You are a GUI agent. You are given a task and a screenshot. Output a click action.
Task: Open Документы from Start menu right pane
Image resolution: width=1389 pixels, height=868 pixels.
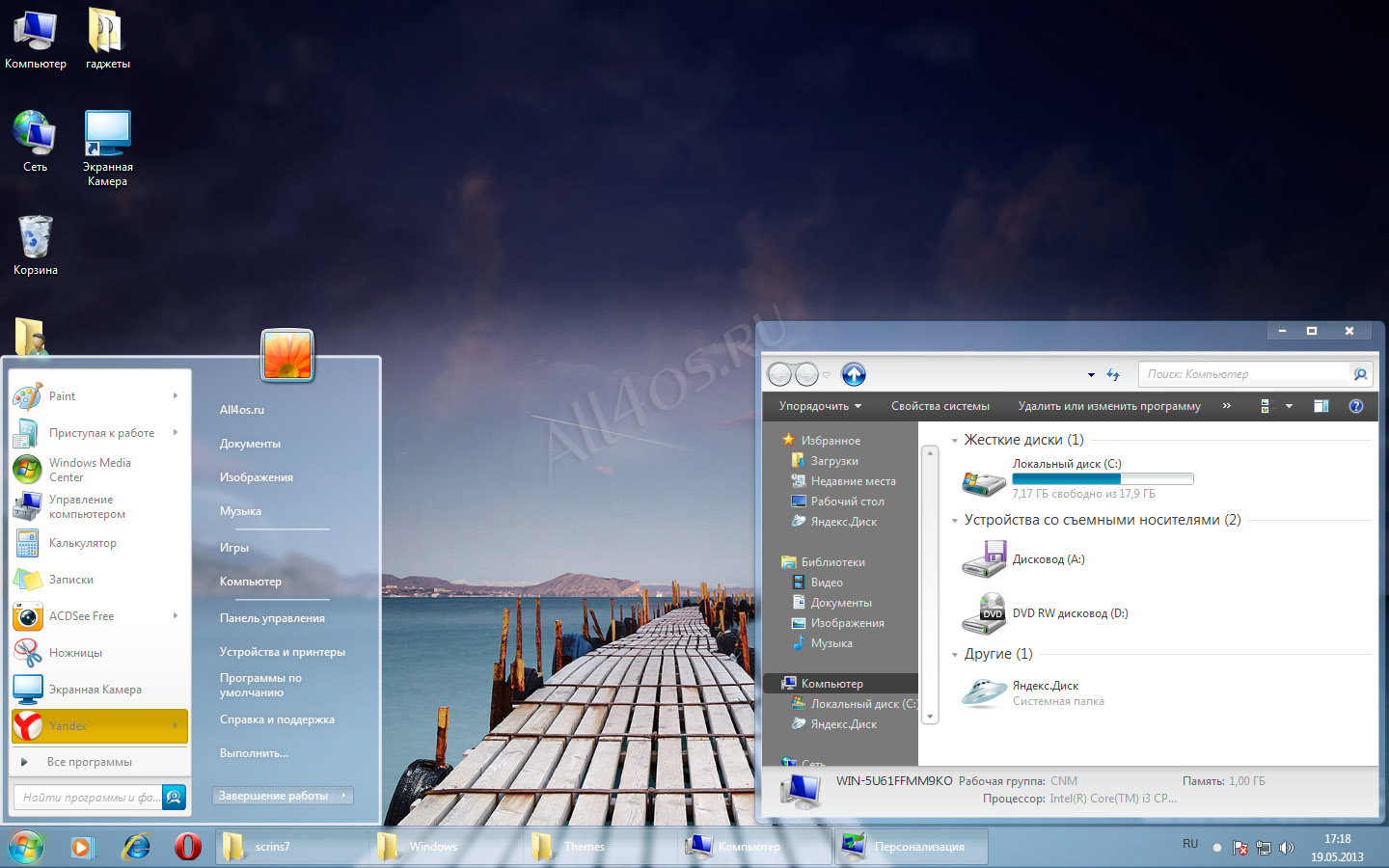(250, 444)
